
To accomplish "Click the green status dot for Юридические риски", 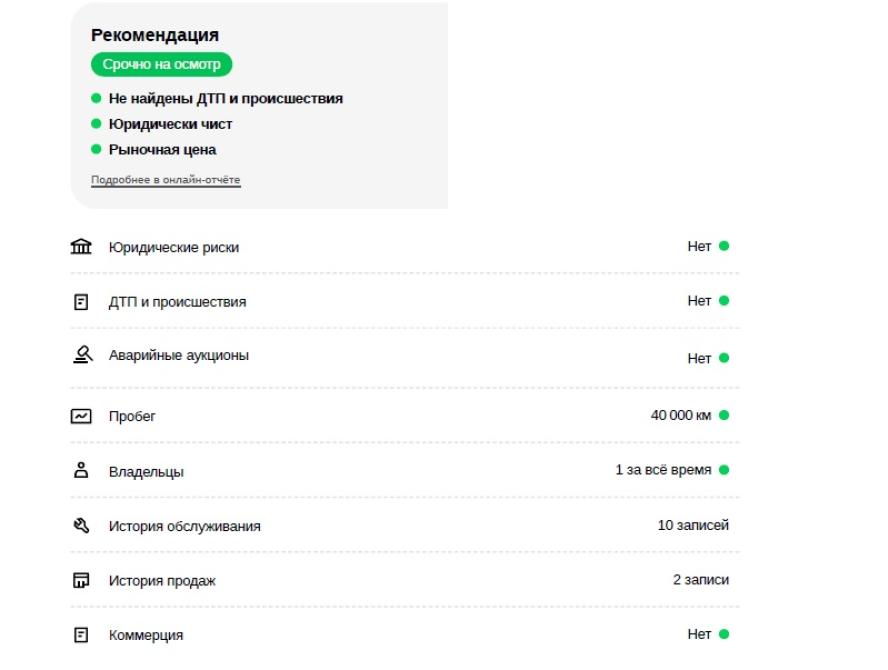I will (724, 246).
